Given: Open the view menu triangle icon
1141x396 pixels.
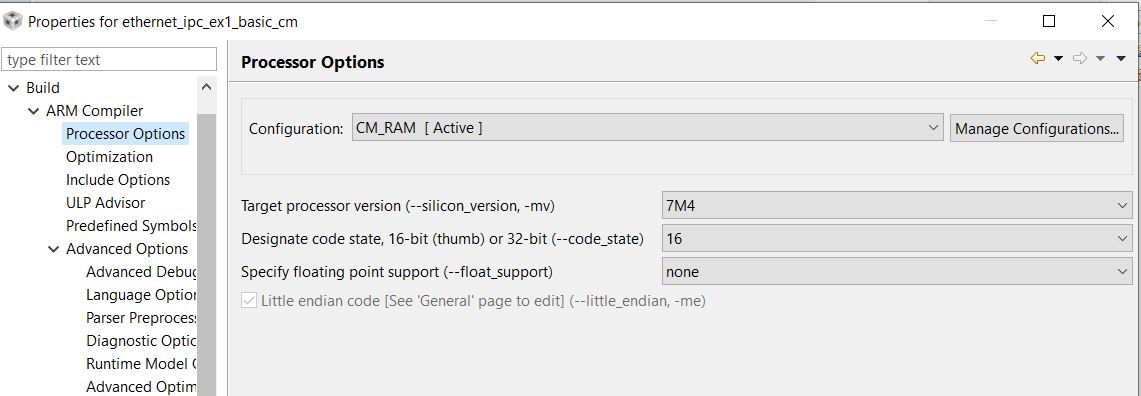Looking at the screenshot, I should coord(1121,59).
